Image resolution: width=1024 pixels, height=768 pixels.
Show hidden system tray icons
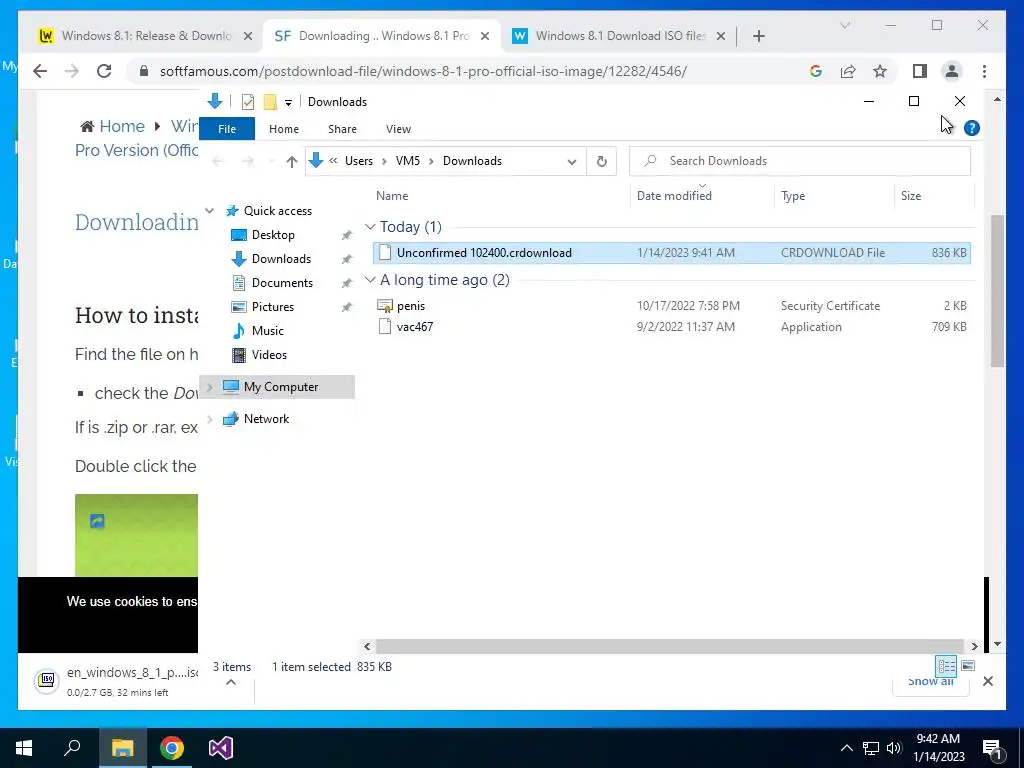[x=846, y=748]
